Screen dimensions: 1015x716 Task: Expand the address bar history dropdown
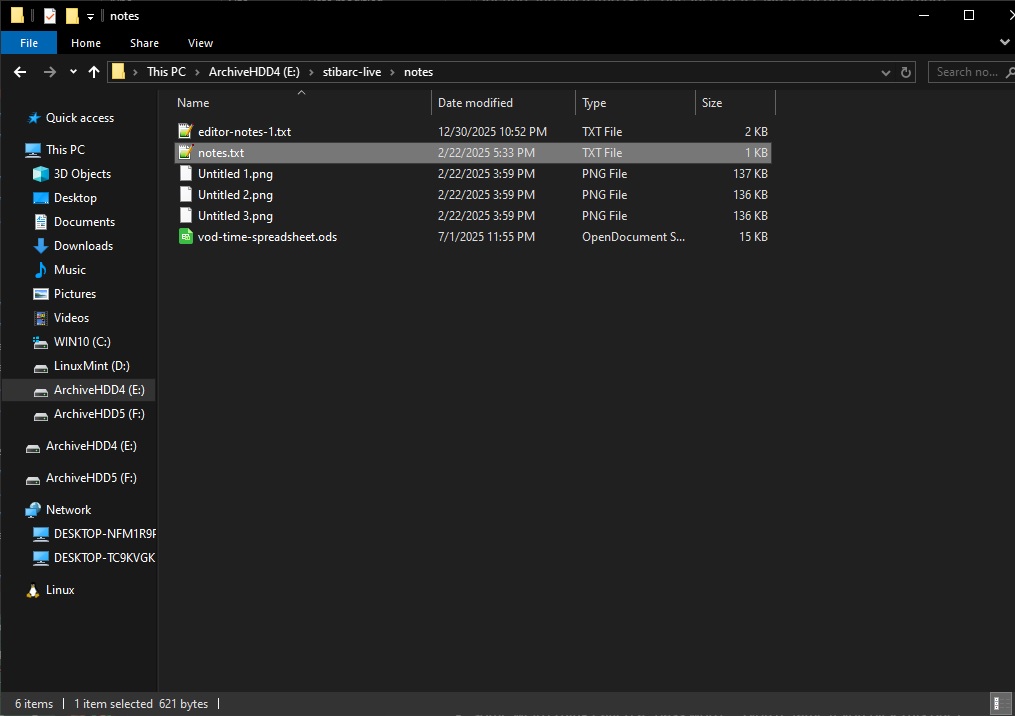[885, 72]
